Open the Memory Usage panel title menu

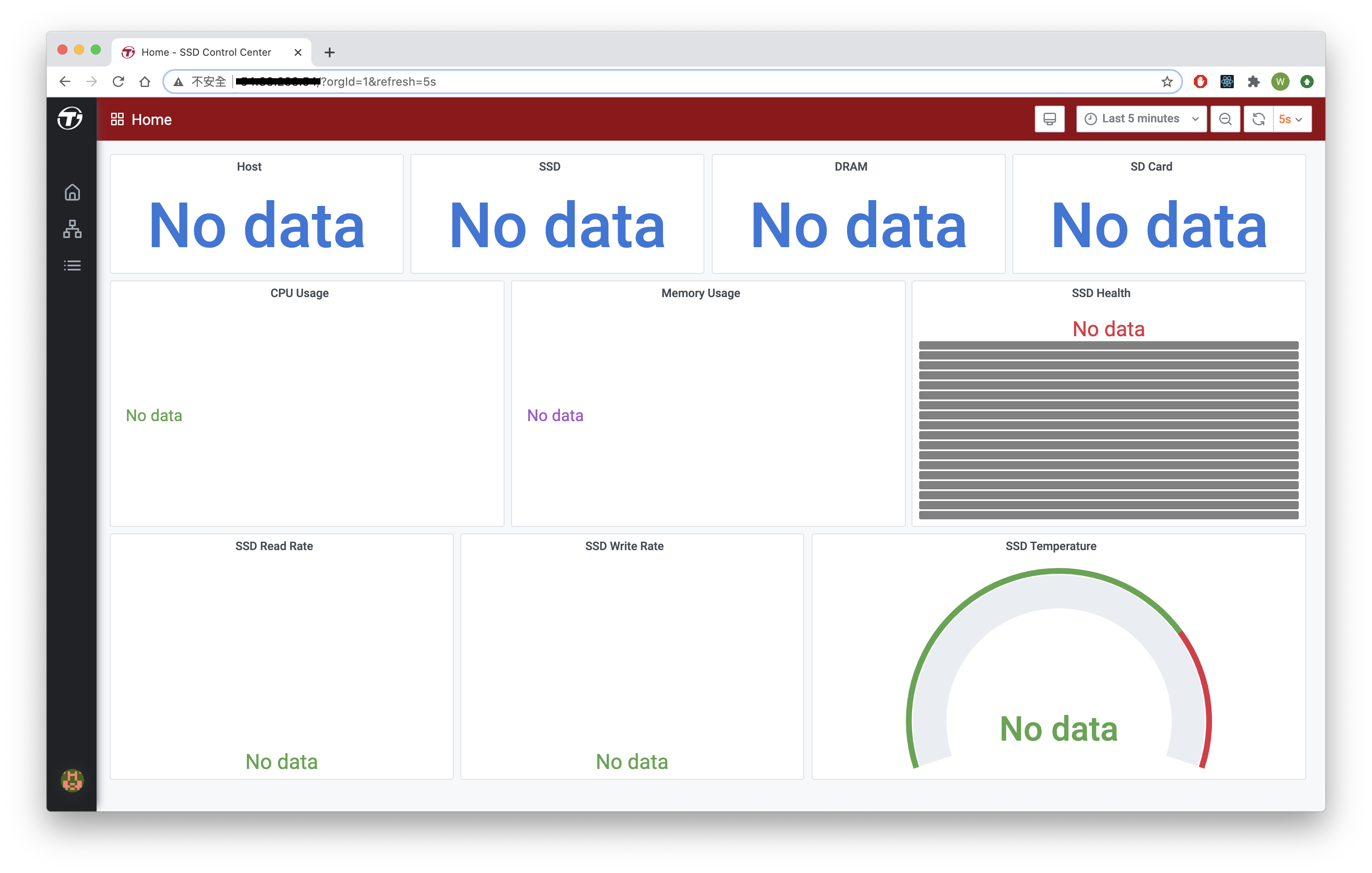(x=701, y=293)
